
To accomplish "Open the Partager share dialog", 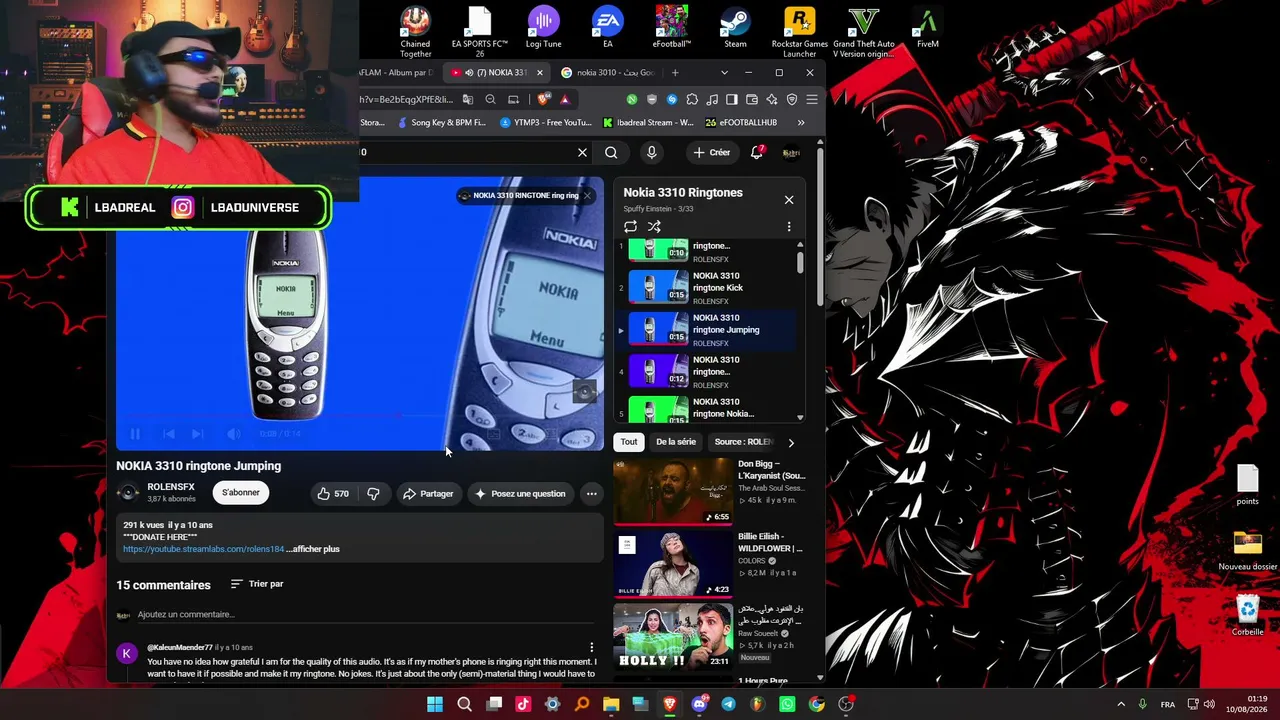I will click(x=428, y=494).
